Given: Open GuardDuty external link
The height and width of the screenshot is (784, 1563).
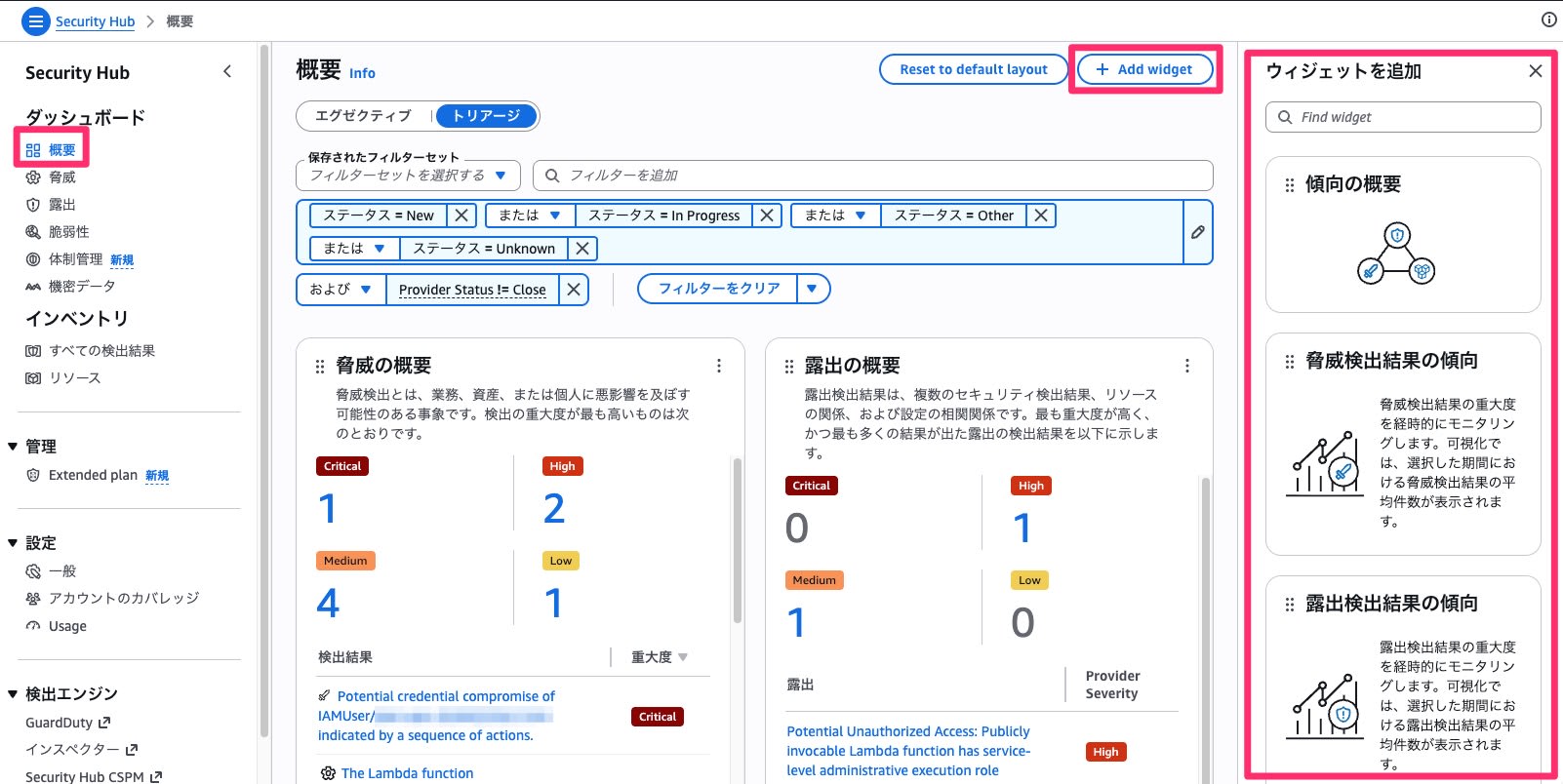Looking at the screenshot, I should (x=68, y=724).
